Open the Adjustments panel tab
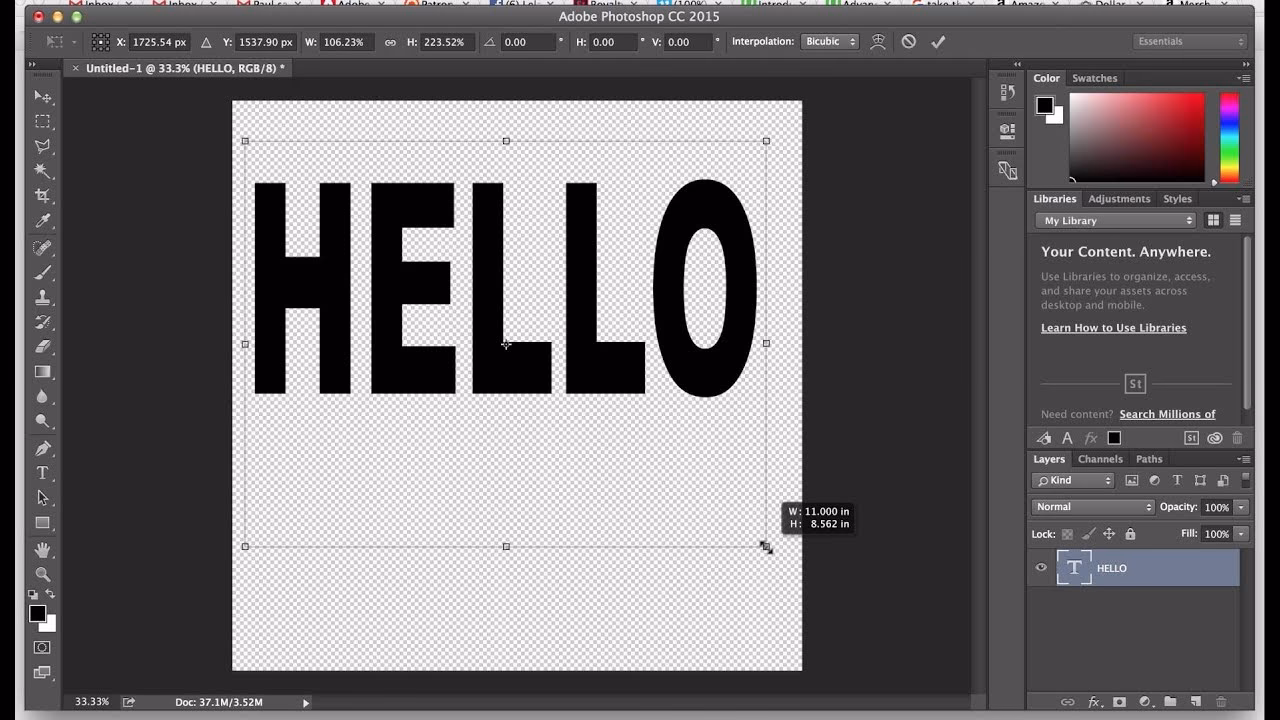This screenshot has height=720, width=1280. click(1119, 198)
